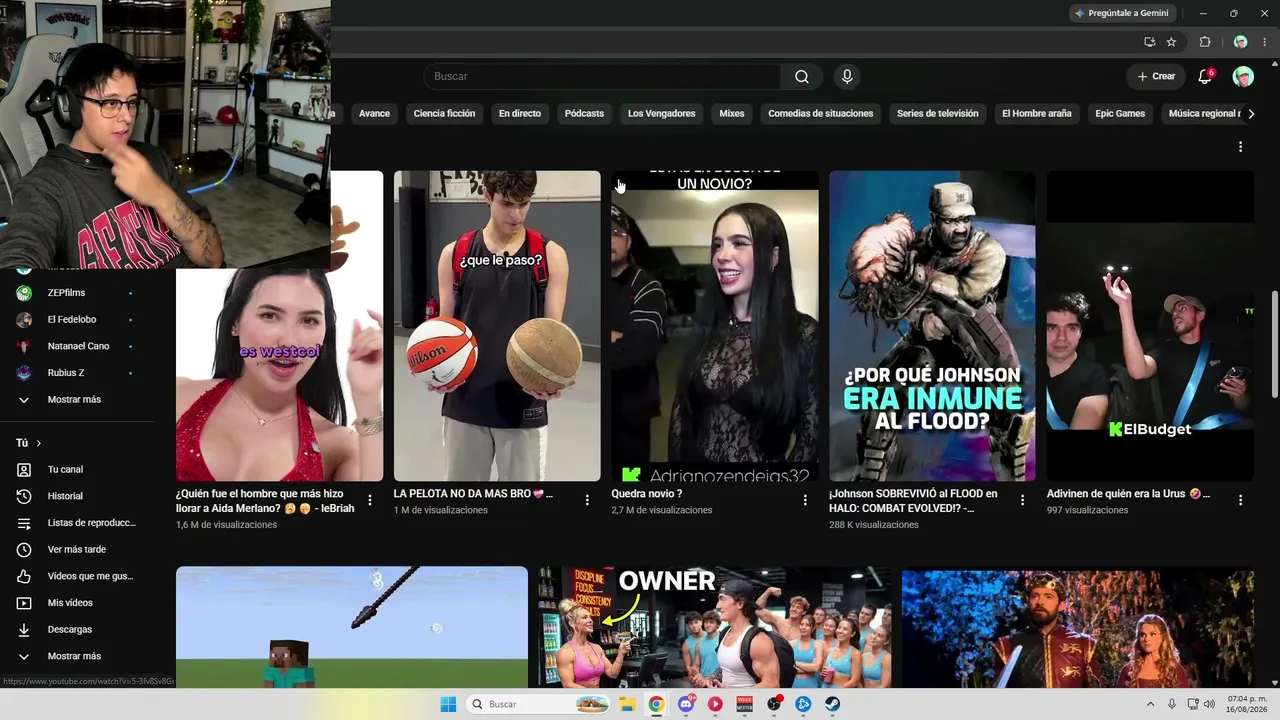The height and width of the screenshot is (720, 1280).
Task: Play the basketball short thumbnail
Action: pyautogui.click(x=497, y=326)
